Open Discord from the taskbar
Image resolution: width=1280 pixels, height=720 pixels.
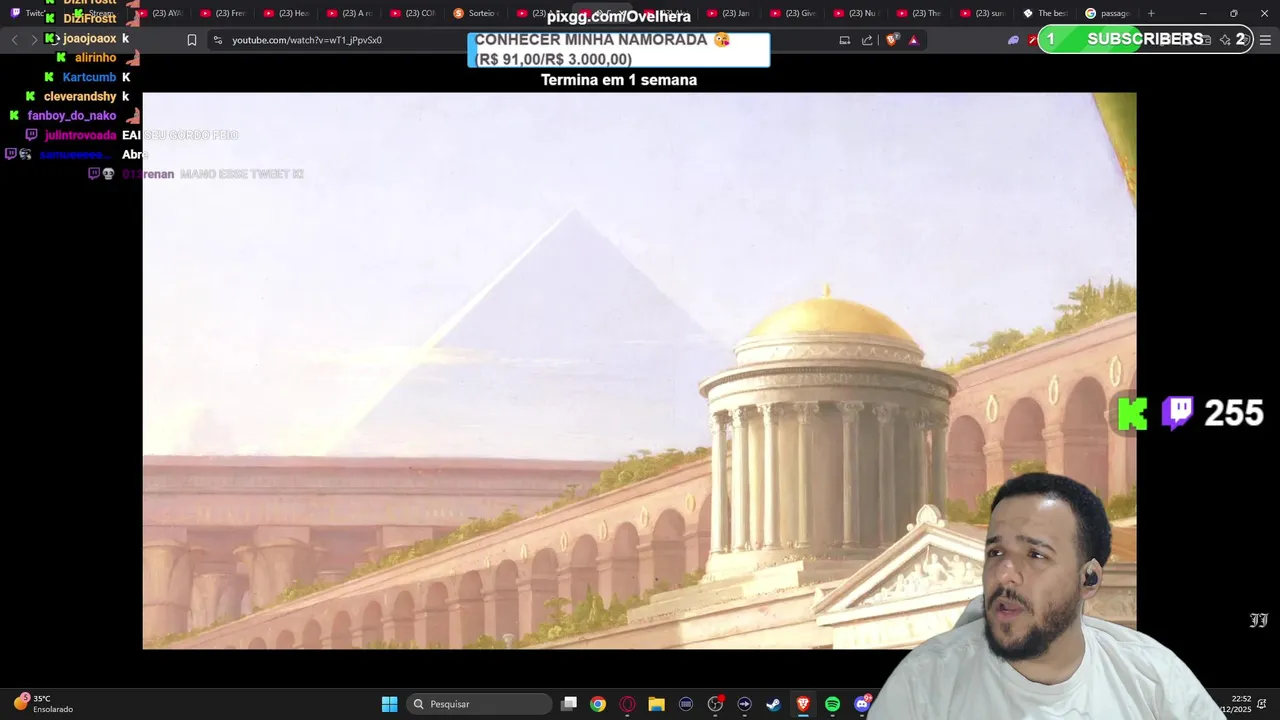[x=862, y=704]
